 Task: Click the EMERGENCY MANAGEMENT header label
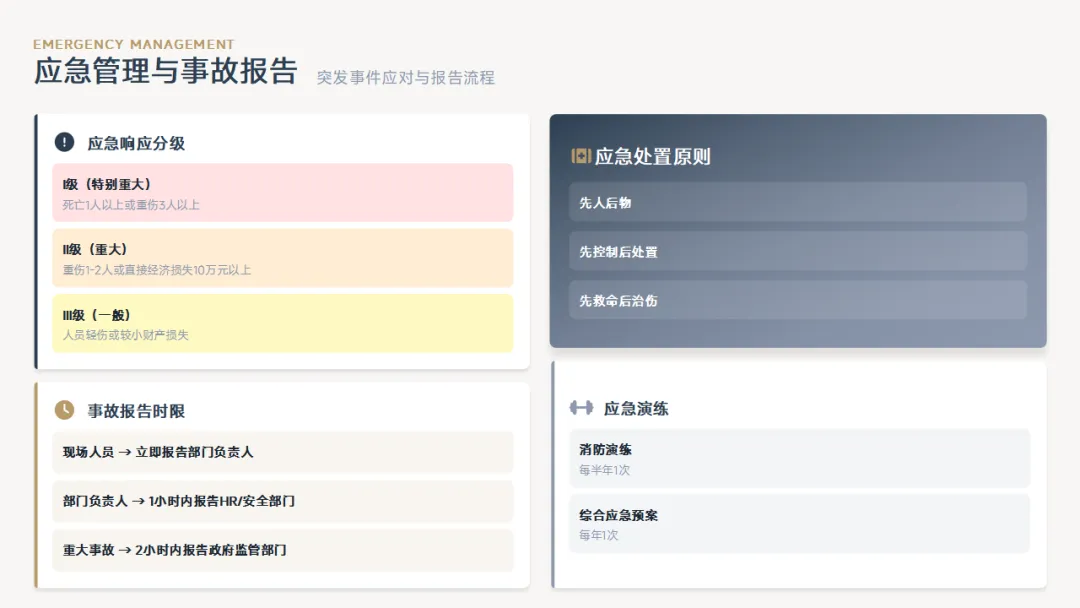tap(134, 44)
